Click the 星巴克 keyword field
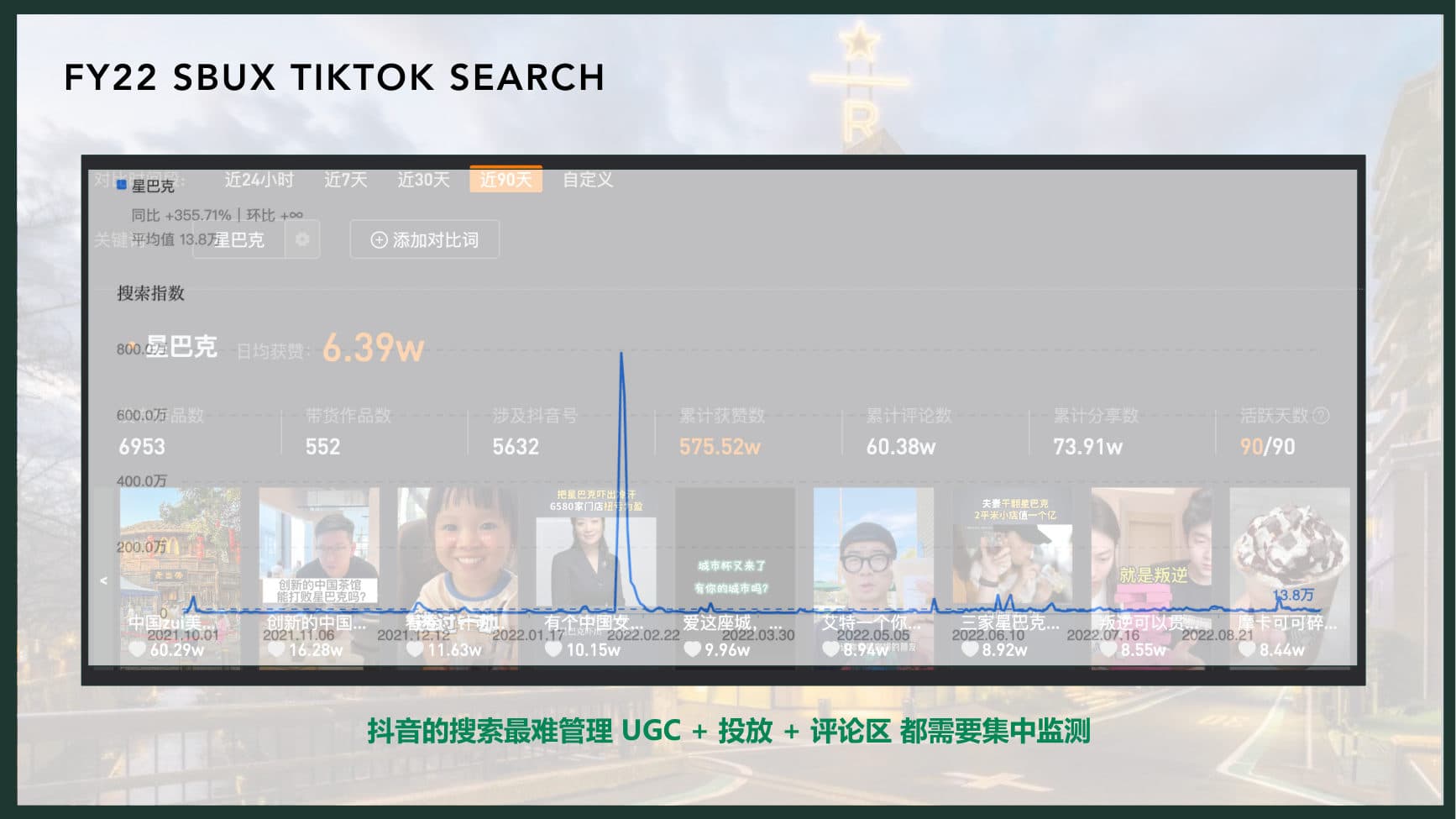This screenshot has width=1456, height=819. coord(239,240)
